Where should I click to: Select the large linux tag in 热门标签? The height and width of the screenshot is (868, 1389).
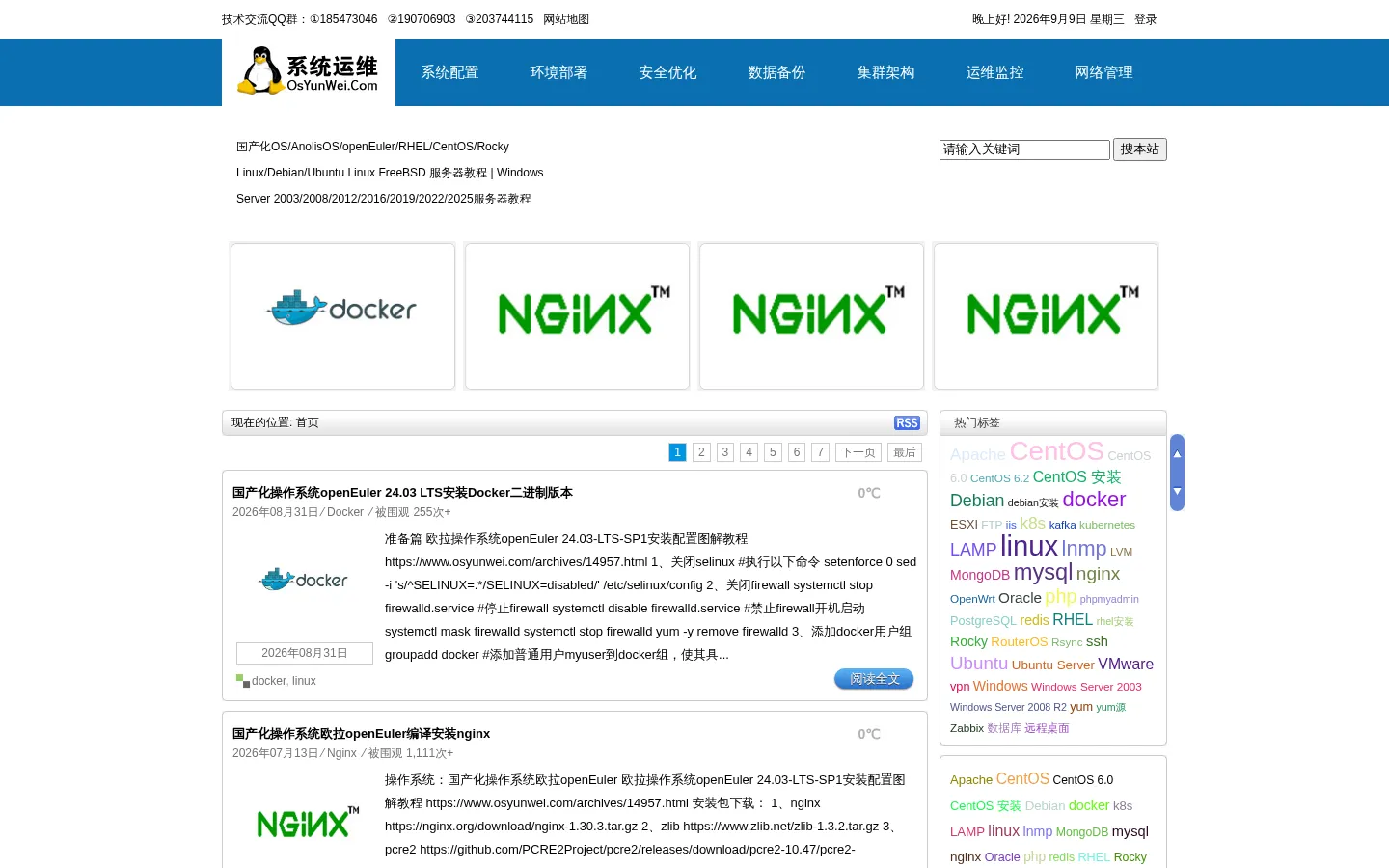pyautogui.click(x=1029, y=547)
